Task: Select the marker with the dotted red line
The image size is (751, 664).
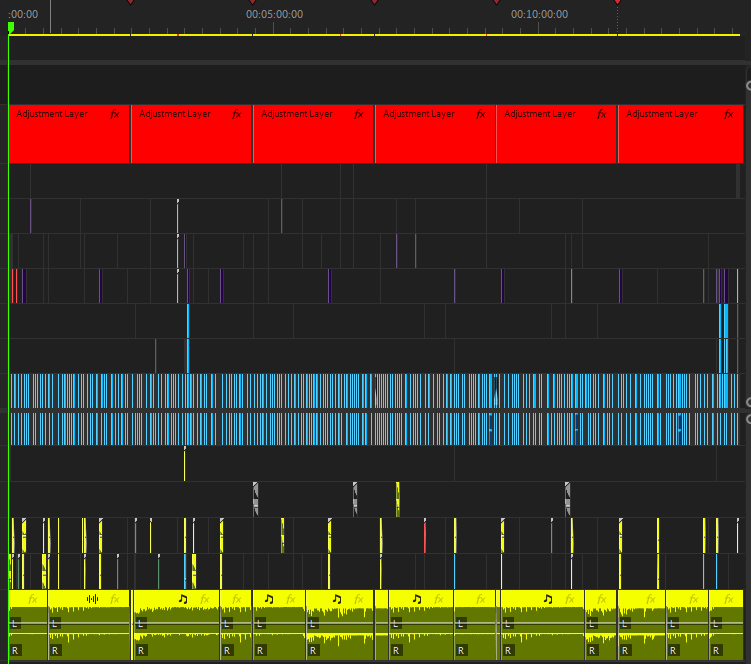Action: click(617, 2)
